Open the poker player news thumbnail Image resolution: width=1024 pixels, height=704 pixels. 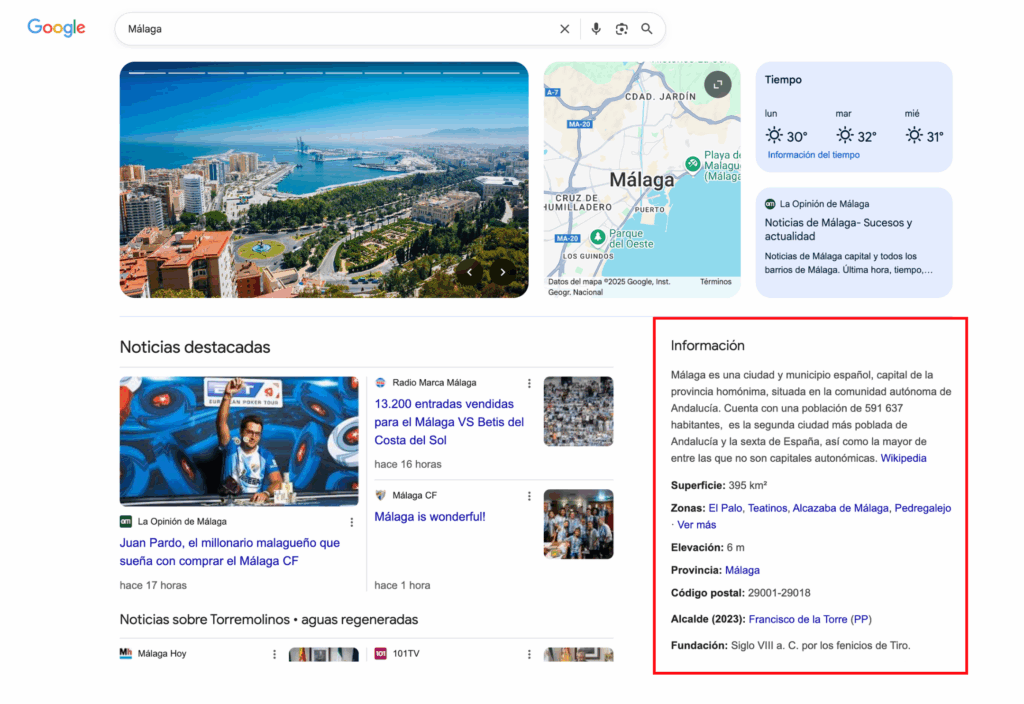(239, 441)
